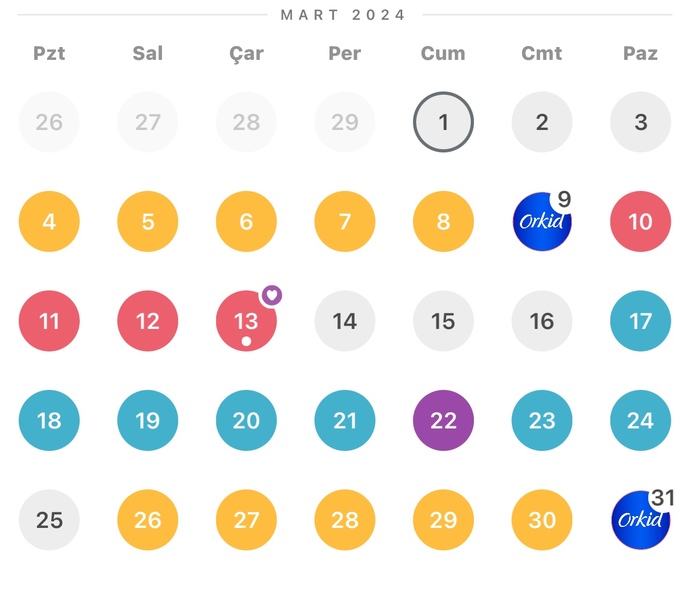Image resolution: width=690 pixels, height=598 pixels.
Task: Select the outlined day 1 circle
Action: [x=444, y=122]
